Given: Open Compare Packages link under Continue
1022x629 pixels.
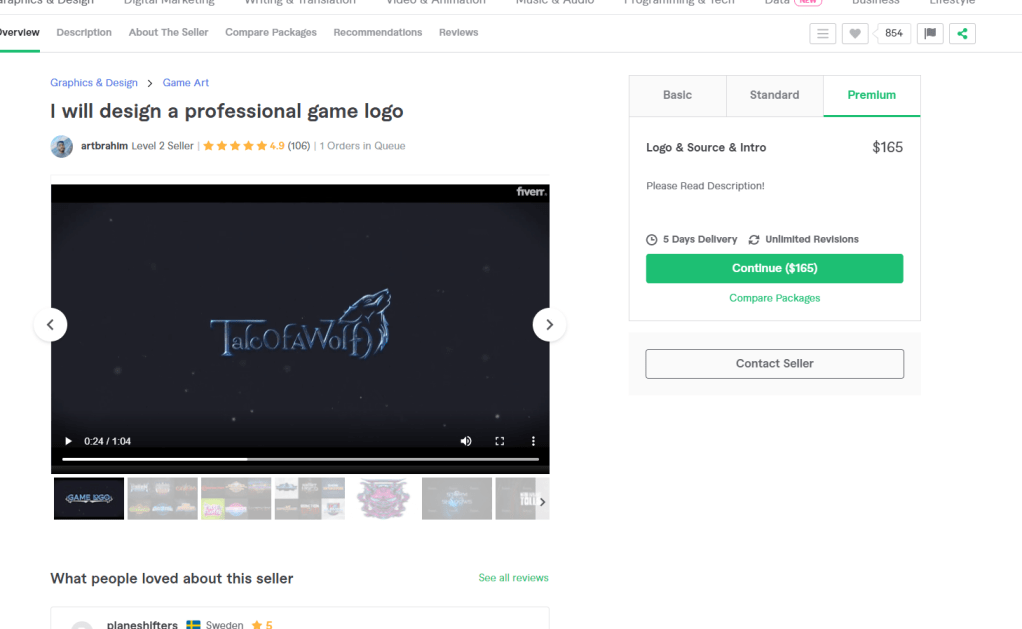Looking at the screenshot, I should [x=774, y=298].
